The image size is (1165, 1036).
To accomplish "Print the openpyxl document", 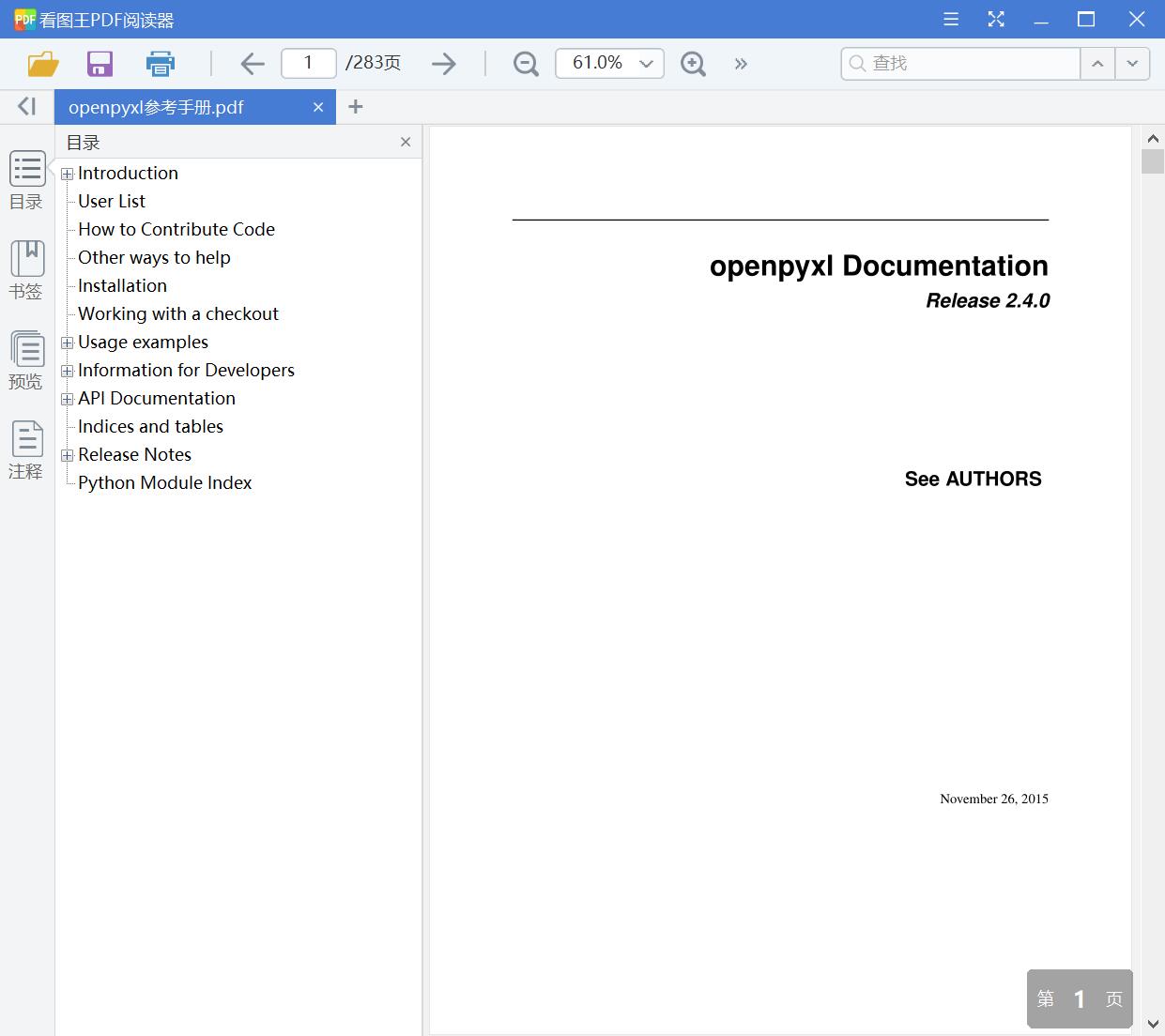I will tap(160, 63).
